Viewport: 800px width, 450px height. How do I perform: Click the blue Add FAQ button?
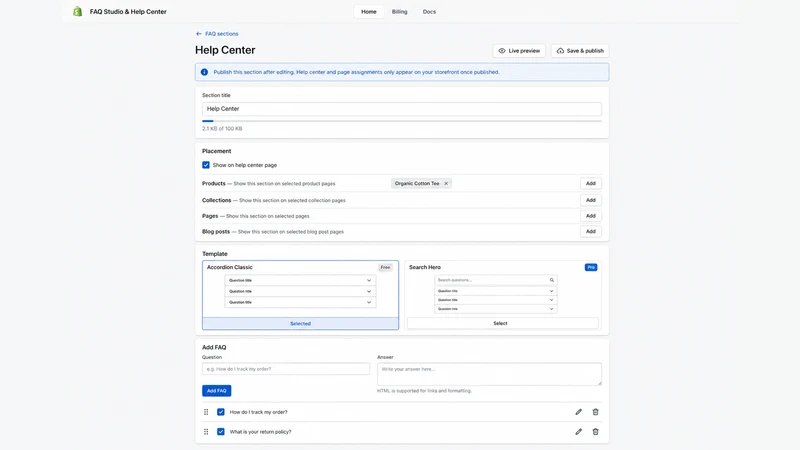[216, 391]
